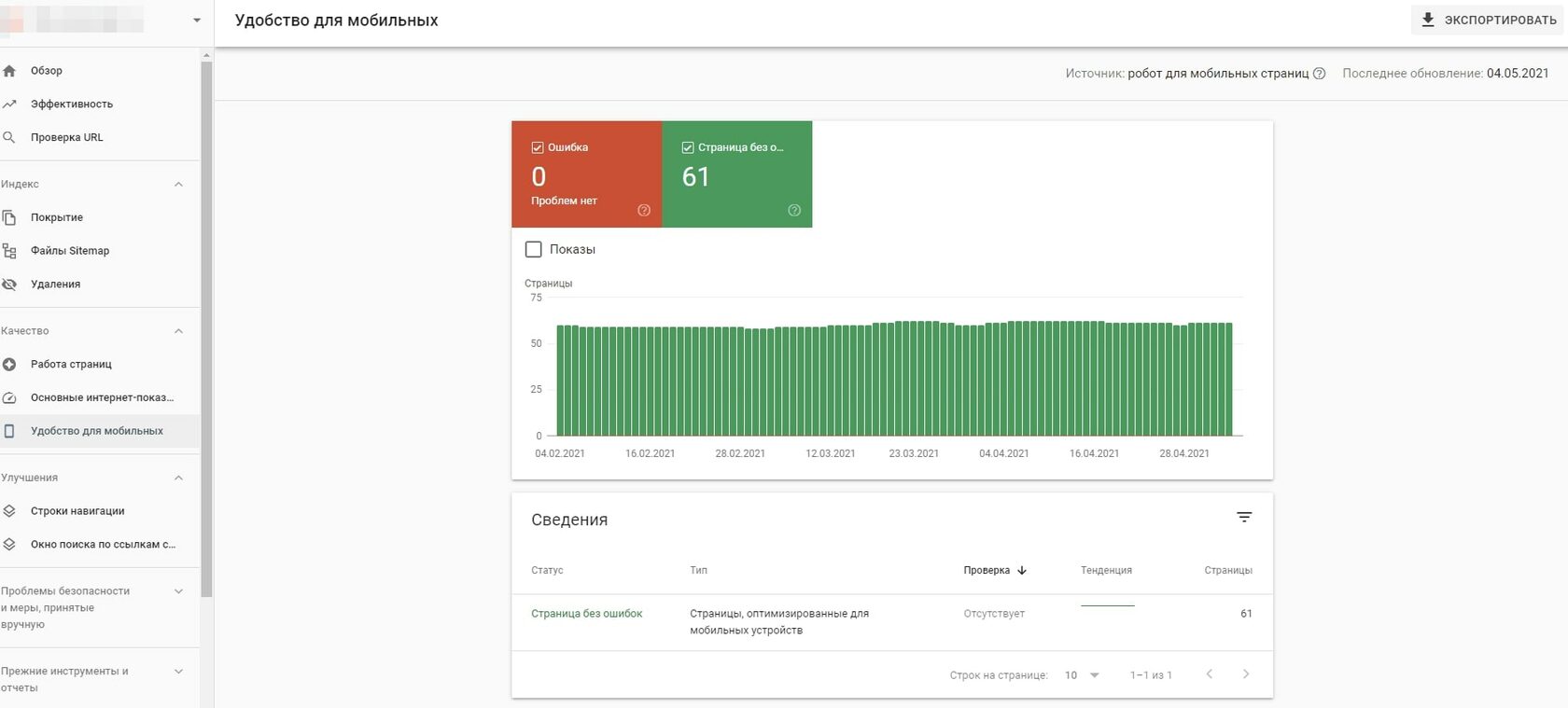Go to next page of table results
The image size is (1568, 708).
(1245, 674)
